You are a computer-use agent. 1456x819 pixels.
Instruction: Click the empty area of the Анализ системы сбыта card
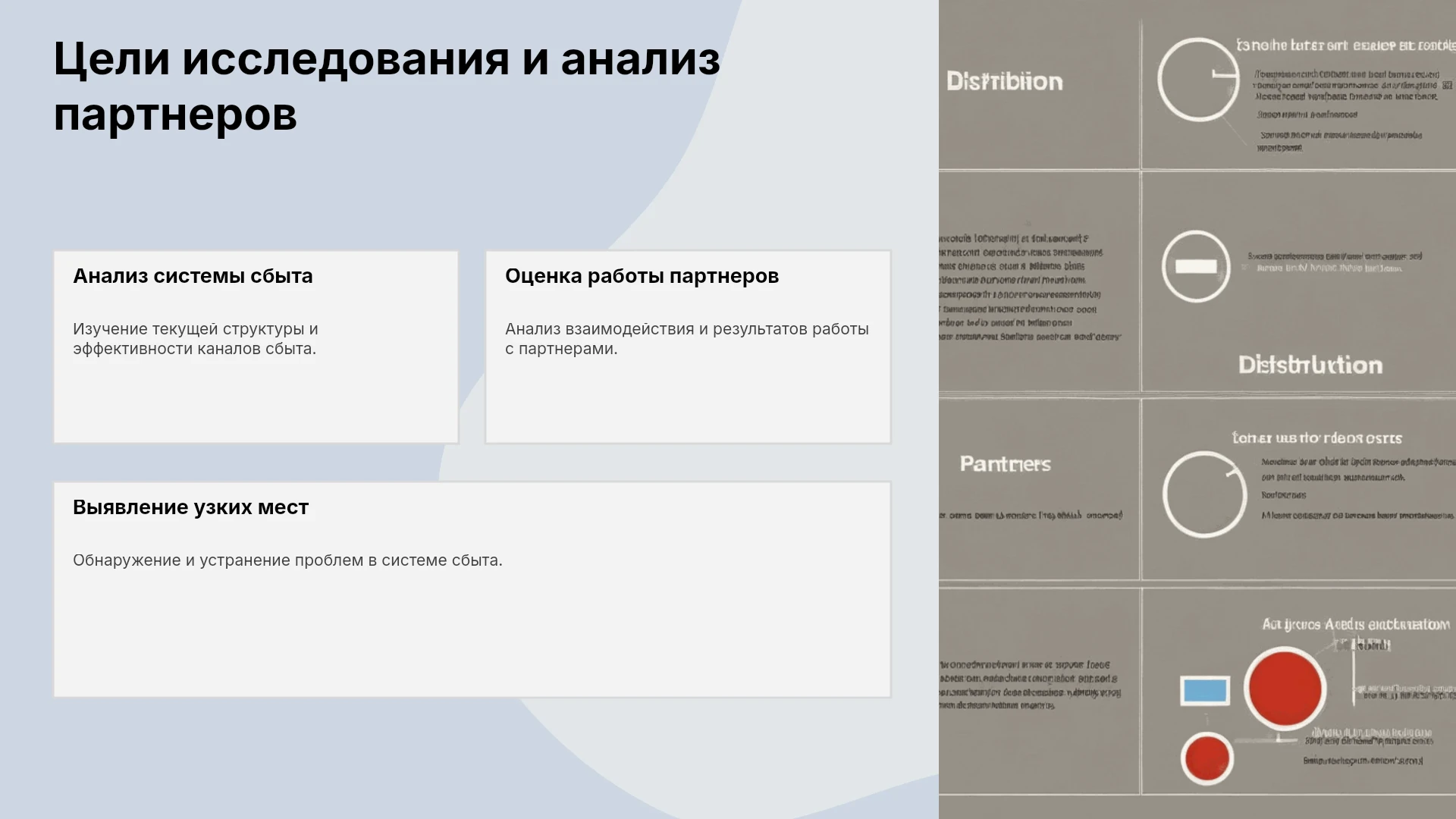(x=256, y=402)
